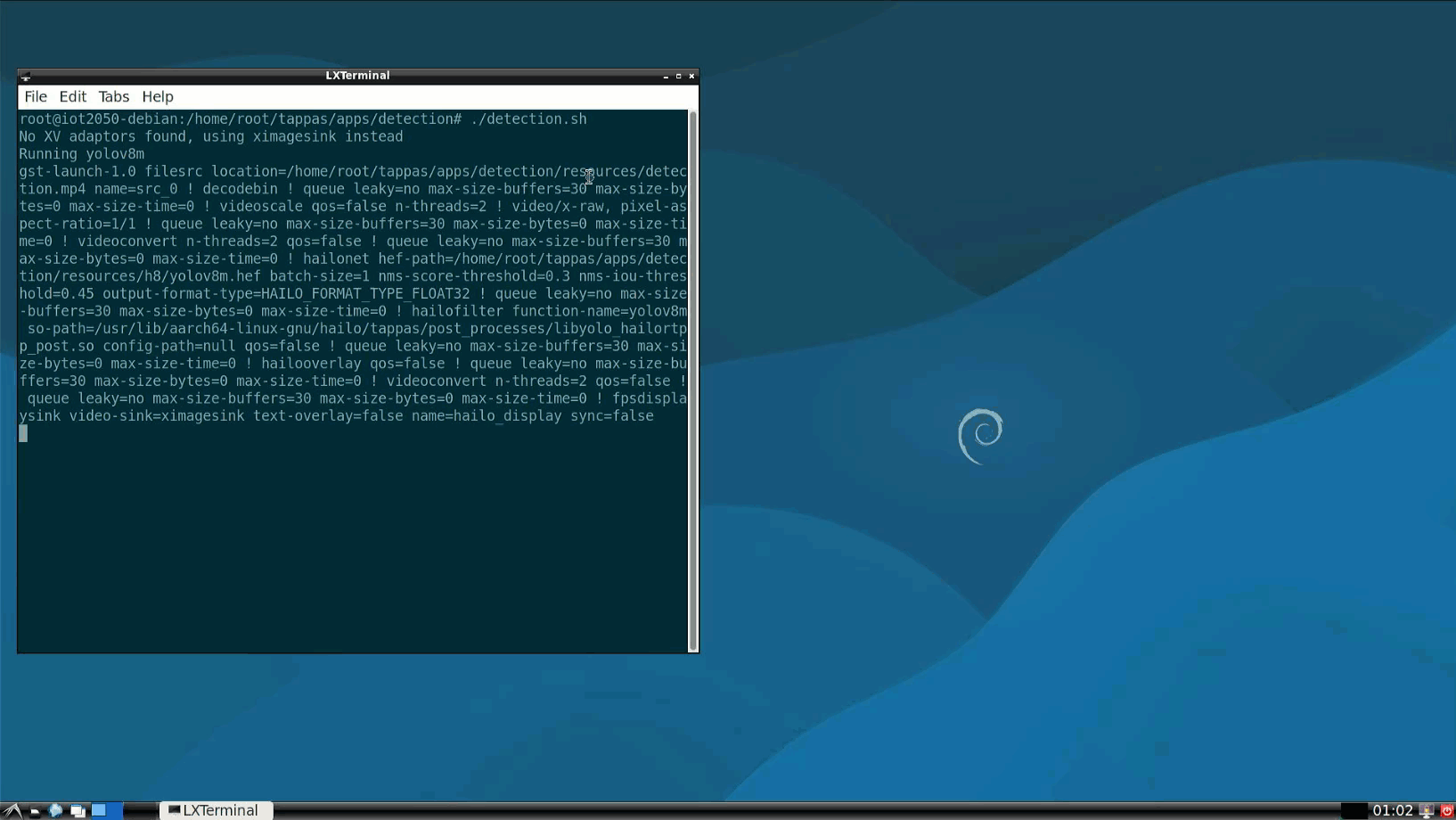Open the screen lock monitor tray icon
The width and height of the screenshot is (1456, 820).
(x=1427, y=810)
